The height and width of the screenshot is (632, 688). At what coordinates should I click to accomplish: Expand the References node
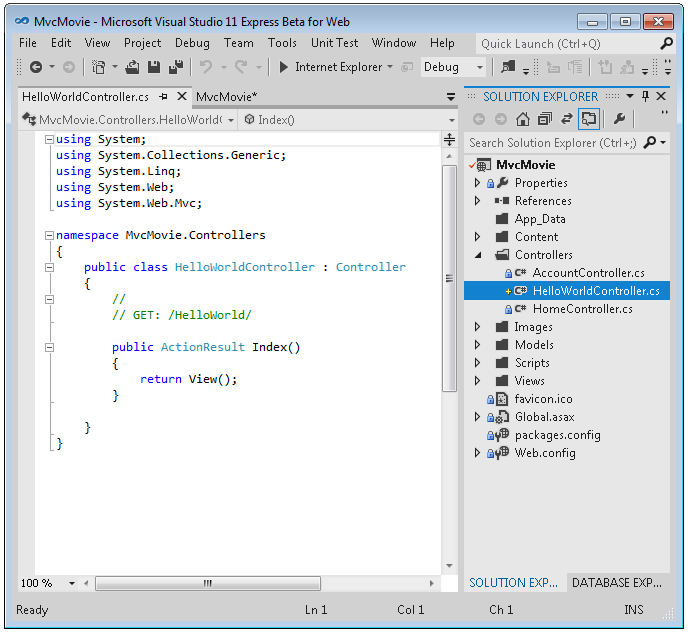coord(478,201)
